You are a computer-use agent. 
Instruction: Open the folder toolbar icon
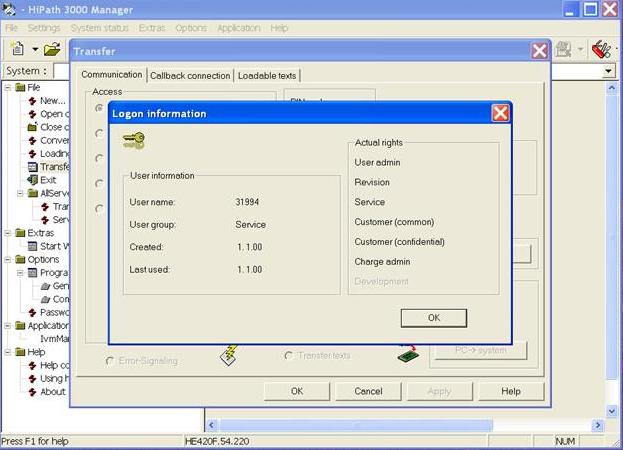52,49
